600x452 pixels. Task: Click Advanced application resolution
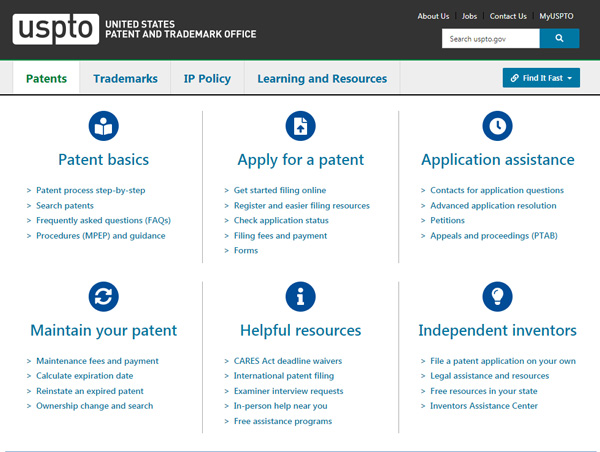pos(493,206)
